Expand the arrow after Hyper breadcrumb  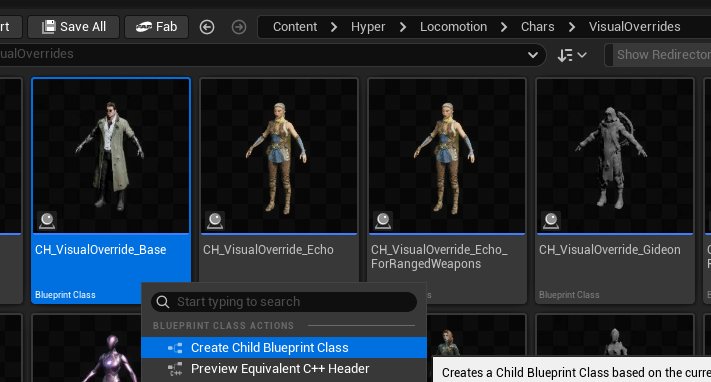403,27
